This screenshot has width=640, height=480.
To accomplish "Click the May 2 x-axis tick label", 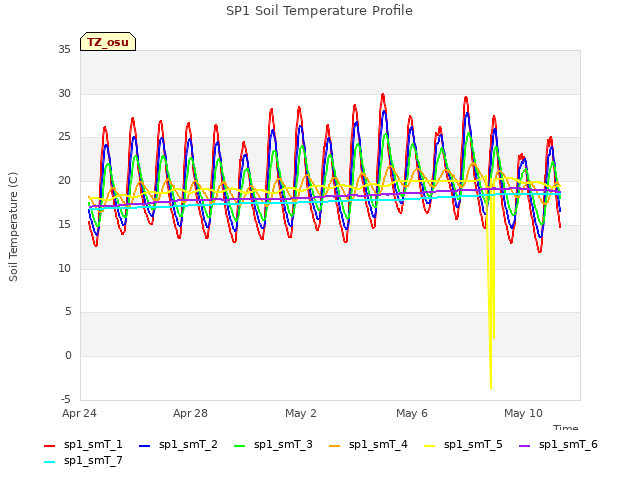I will coord(301,413).
